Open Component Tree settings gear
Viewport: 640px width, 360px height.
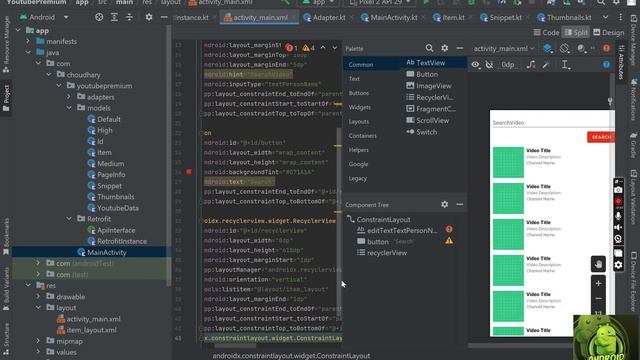pos(444,204)
